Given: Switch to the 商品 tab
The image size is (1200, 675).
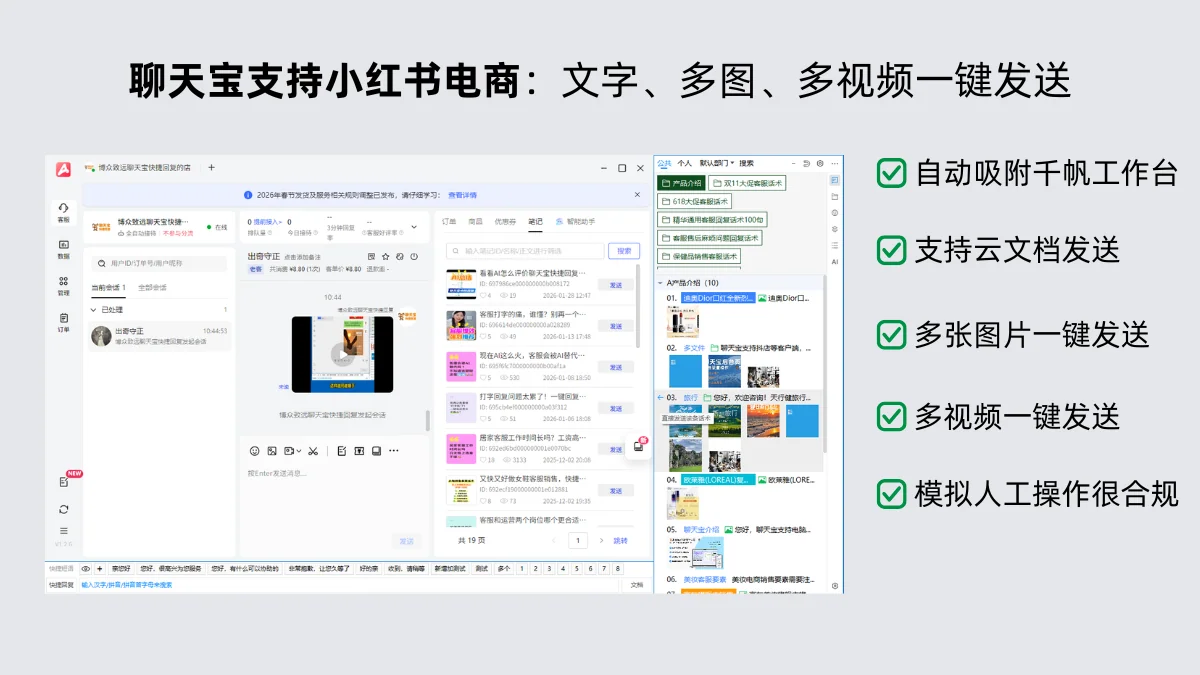Looking at the screenshot, I should pyautogui.click(x=475, y=222).
